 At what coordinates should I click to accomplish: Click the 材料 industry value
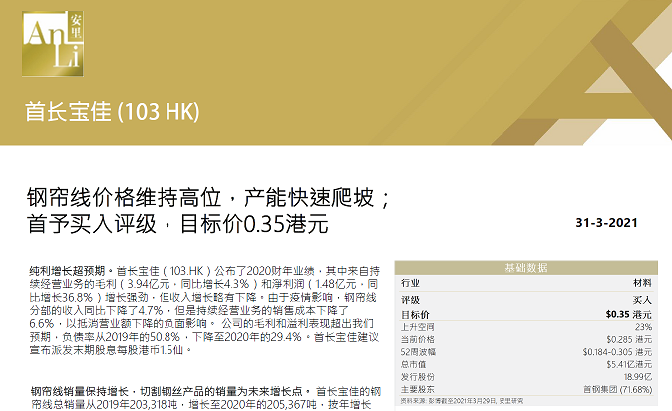point(642,283)
